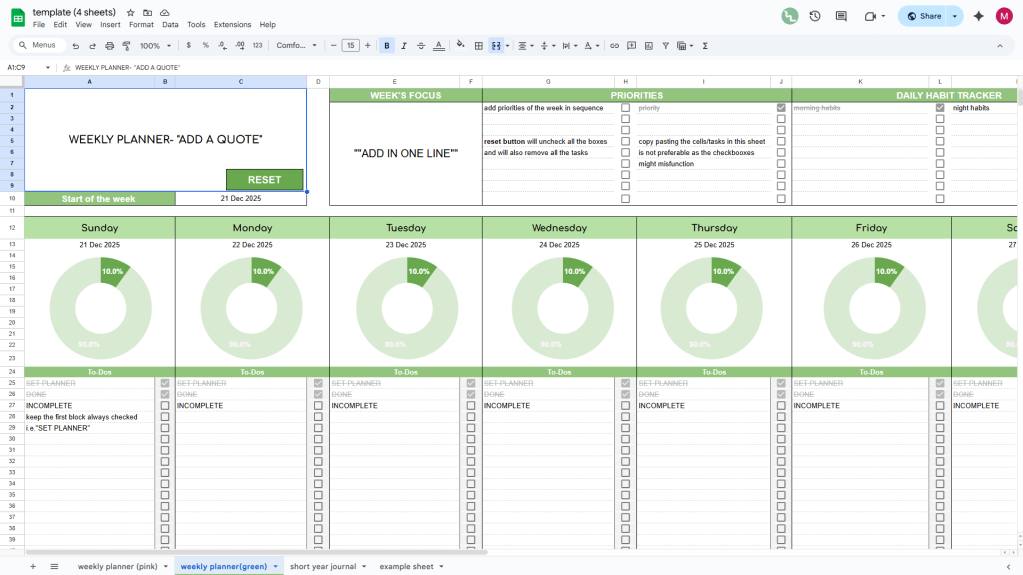Viewport: 1023px width, 575px height.
Task: Click the Gemini sparkle icon
Action: click(978, 16)
